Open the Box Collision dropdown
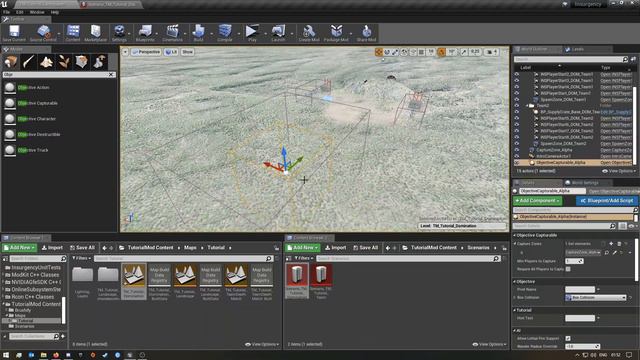Viewport: 640px width, 360px height. click(x=596, y=298)
